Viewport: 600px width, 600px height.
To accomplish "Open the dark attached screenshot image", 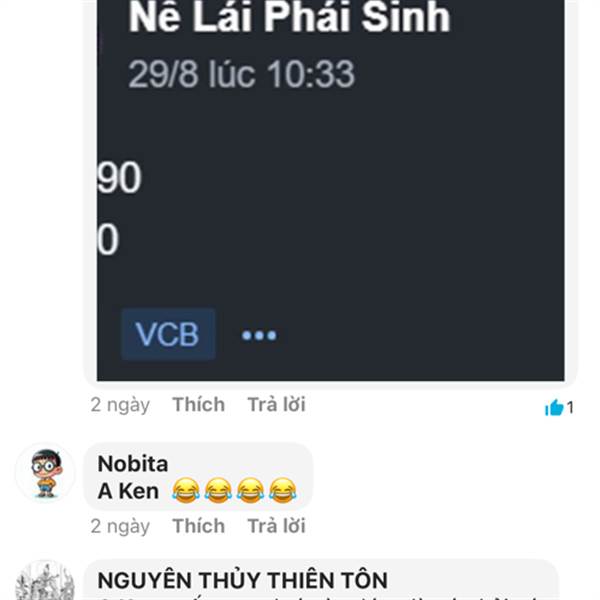I will tap(330, 190).
